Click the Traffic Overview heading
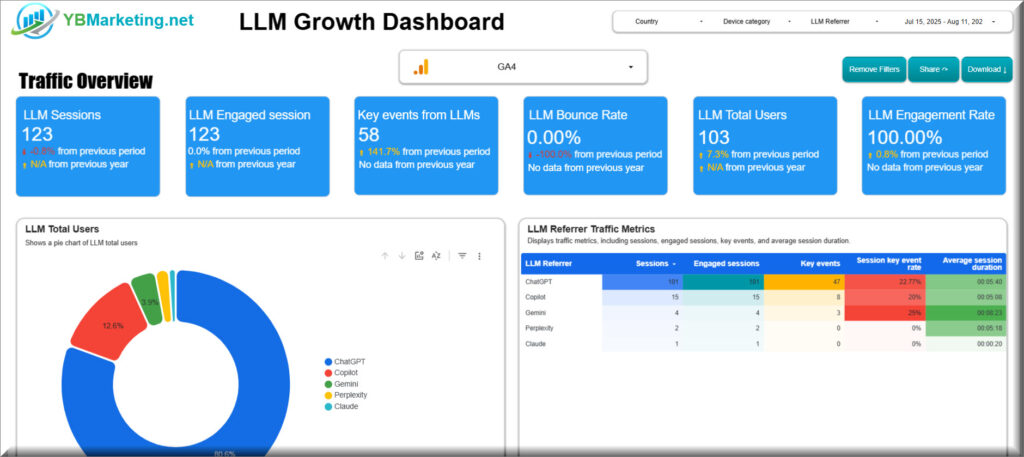 tap(86, 81)
